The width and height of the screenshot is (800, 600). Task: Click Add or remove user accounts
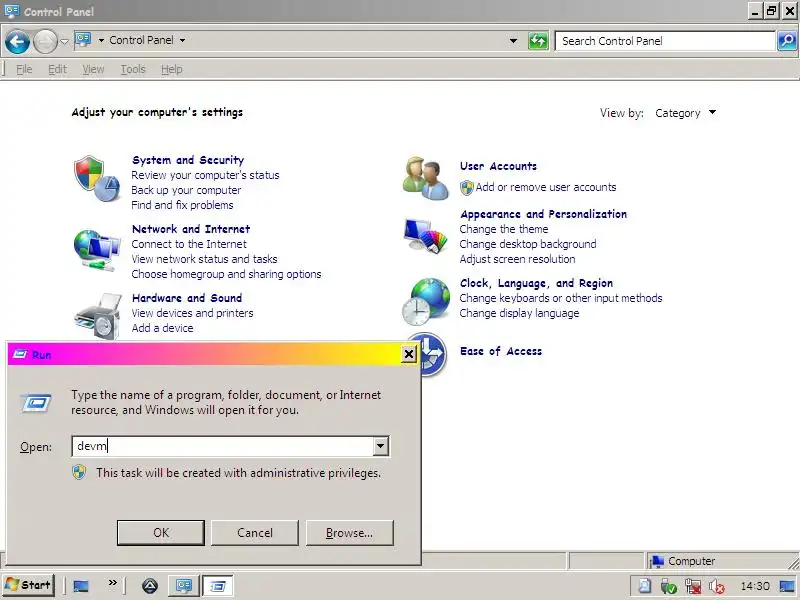[545, 187]
